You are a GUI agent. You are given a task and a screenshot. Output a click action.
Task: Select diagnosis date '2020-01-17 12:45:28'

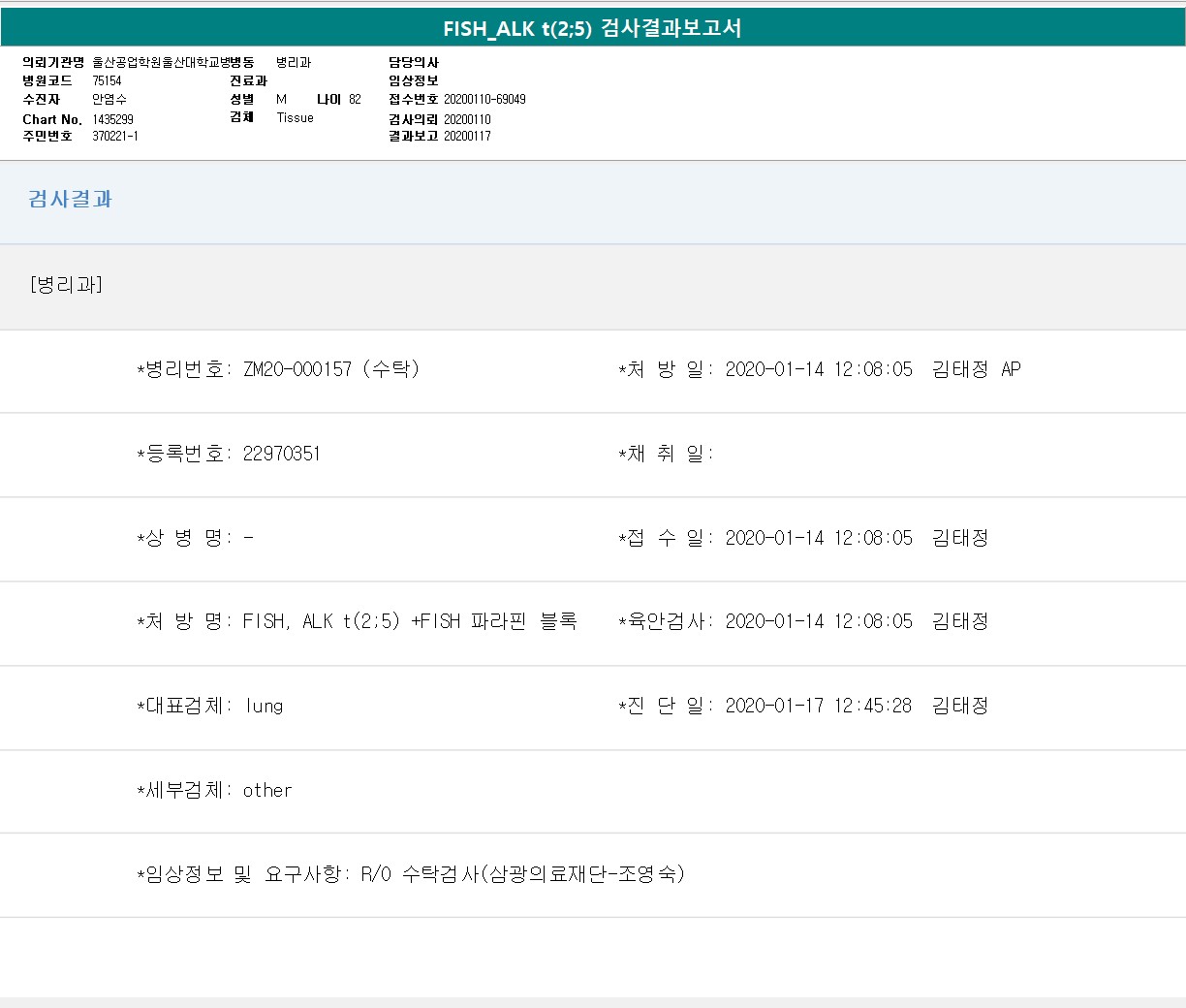[x=819, y=706]
